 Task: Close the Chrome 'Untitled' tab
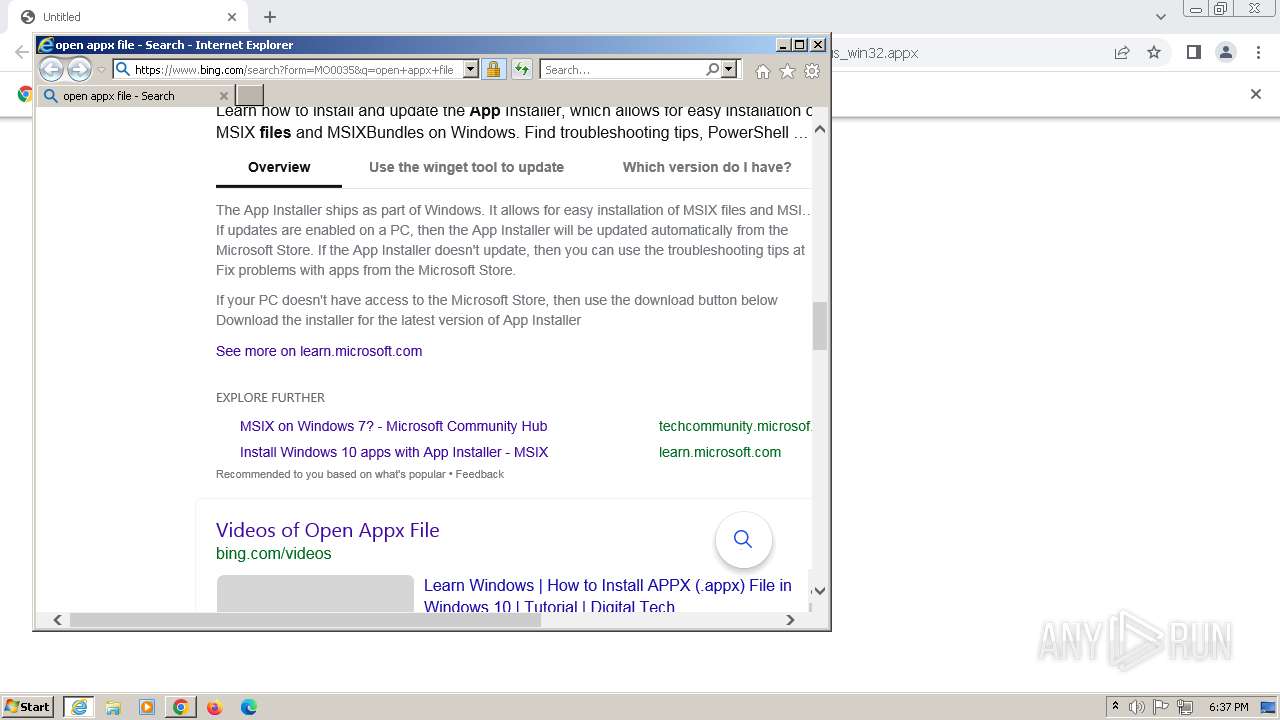231,17
